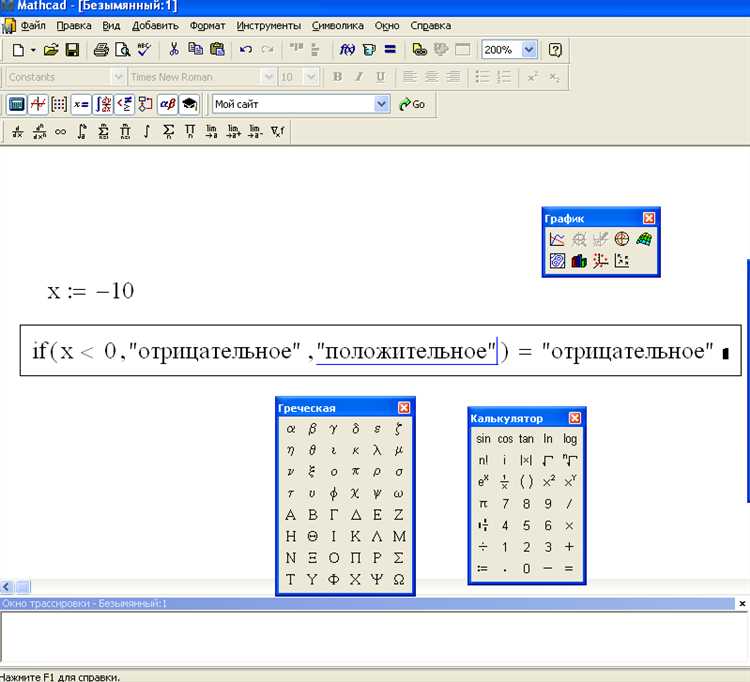The image size is (750, 682).
Task: Open the Символика menu
Action: tap(338, 26)
